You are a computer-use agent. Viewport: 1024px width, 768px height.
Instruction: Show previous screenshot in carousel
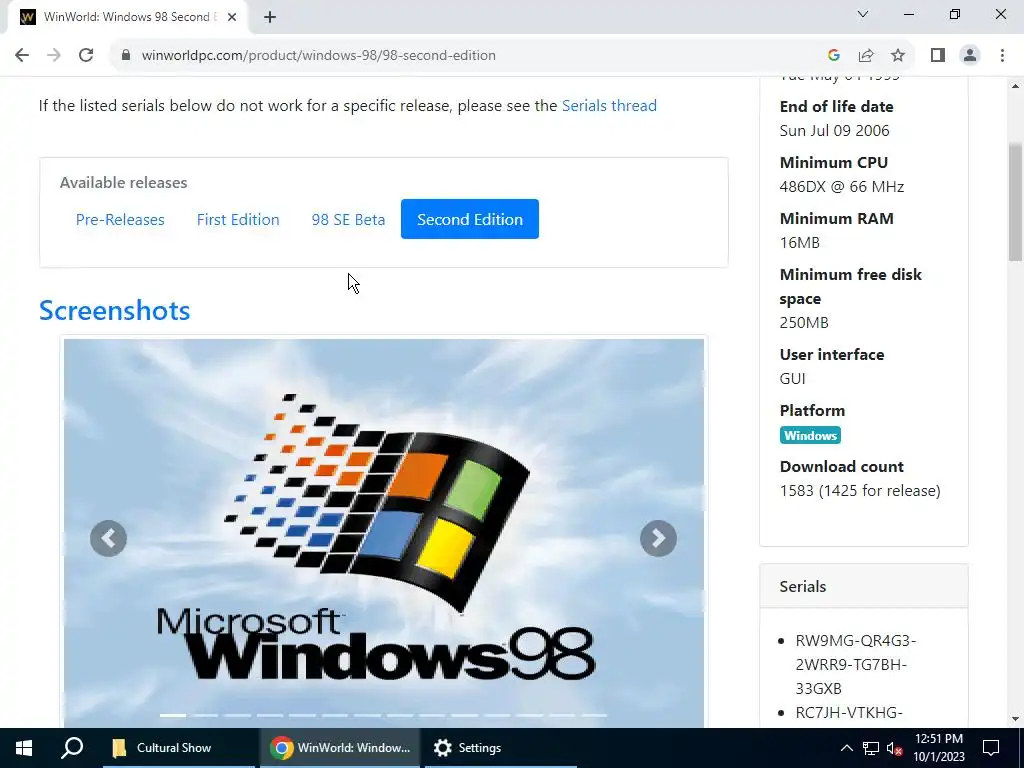click(108, 538)
